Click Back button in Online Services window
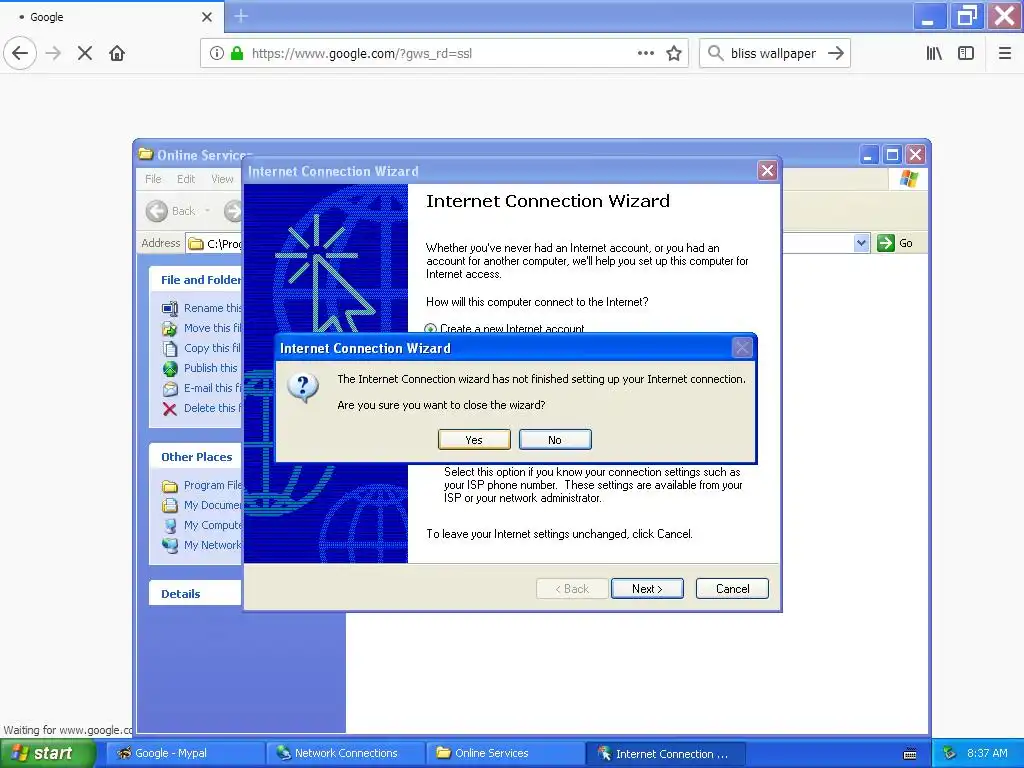 pyautogui.click(x=171, y=211)
